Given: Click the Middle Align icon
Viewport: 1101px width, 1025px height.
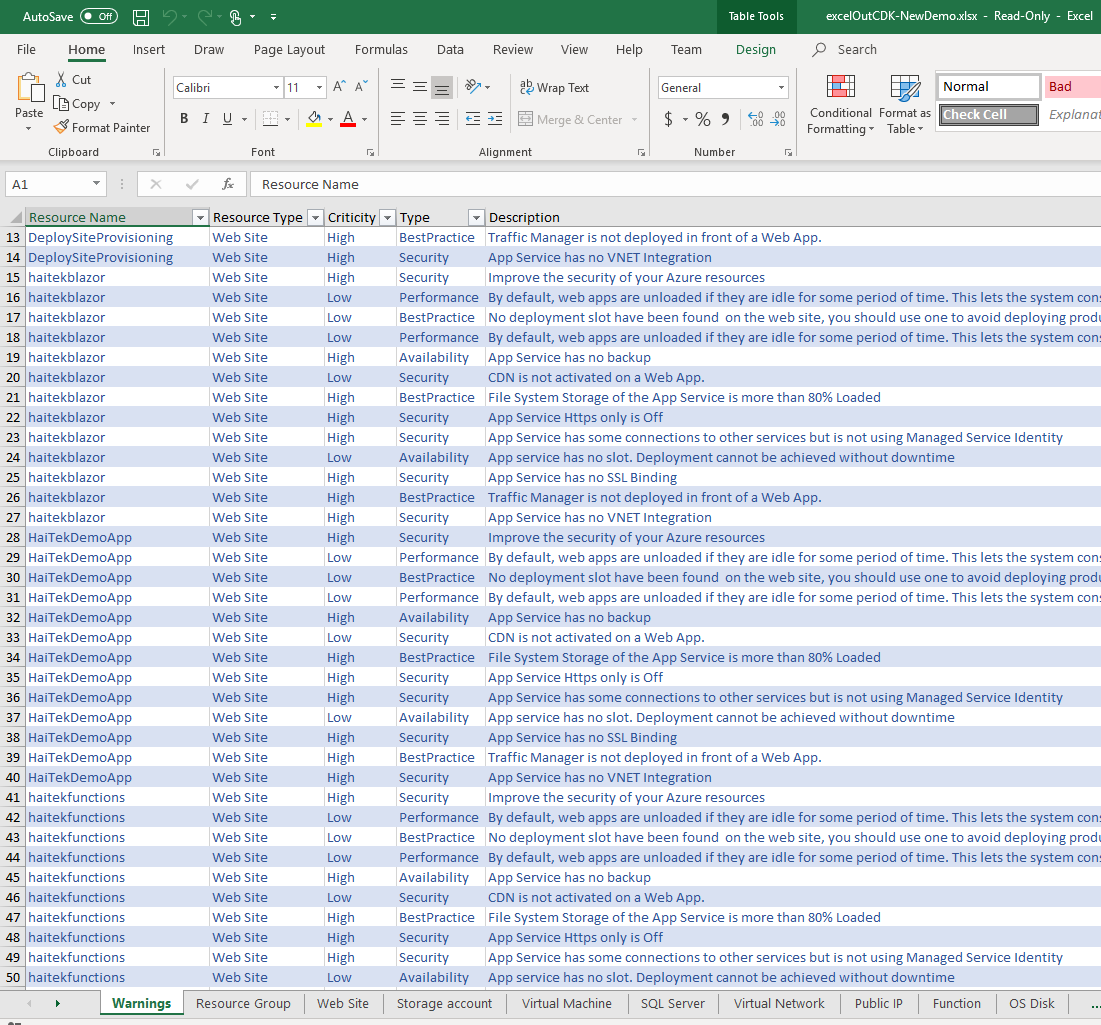Looking at the screenshot, I should [x=420, y=87].
